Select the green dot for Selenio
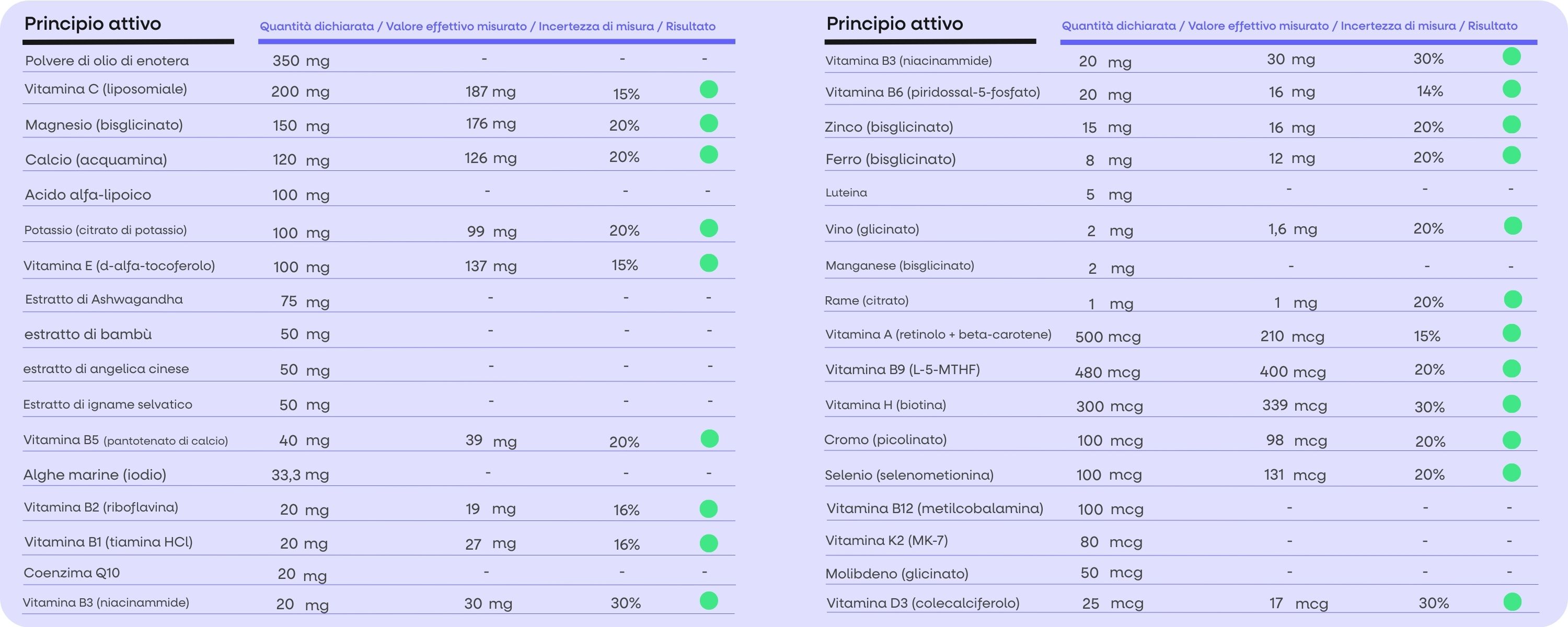This screenshot has width=1568, height=627. [1512, 473]
